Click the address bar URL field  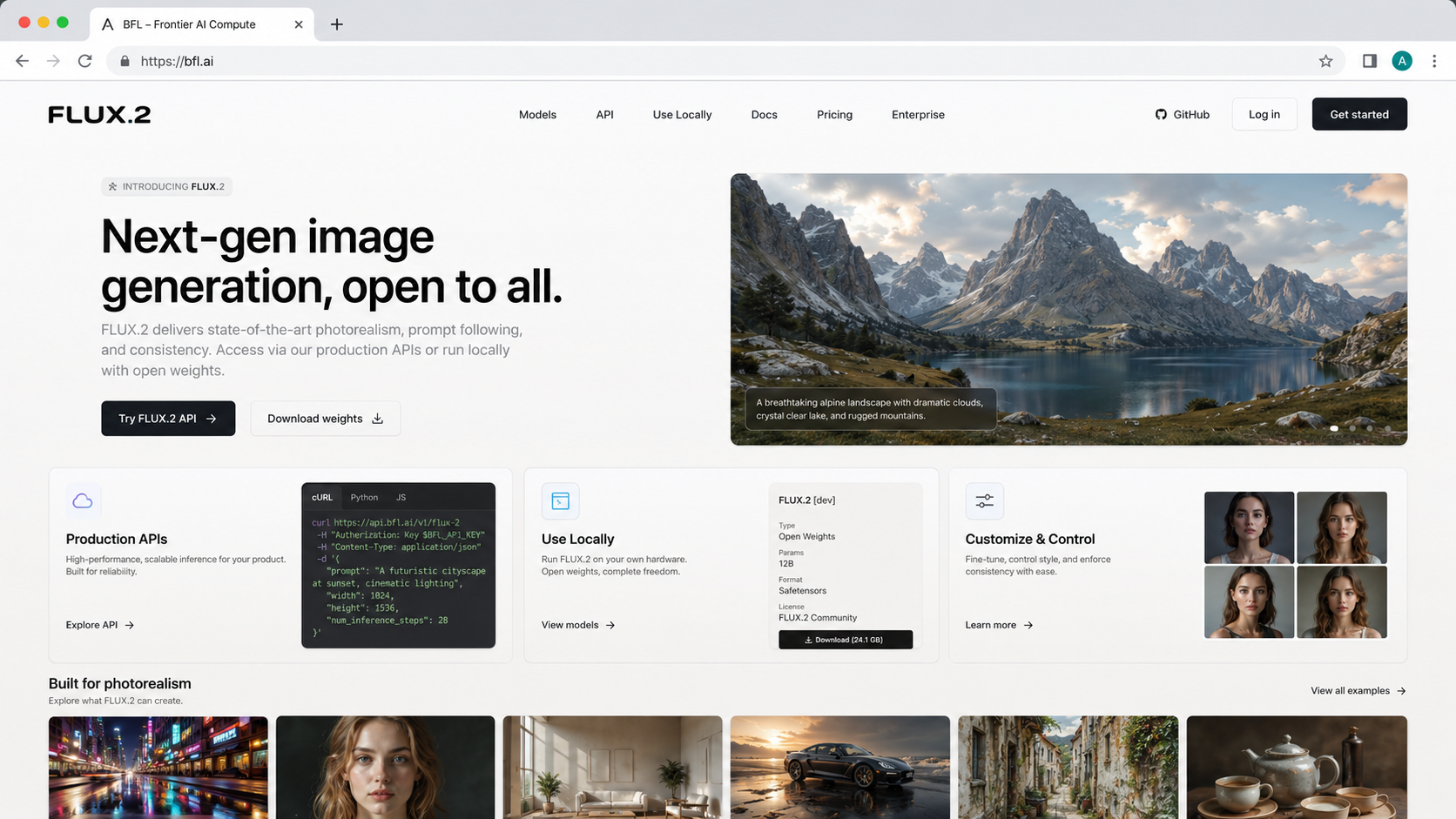727,61
